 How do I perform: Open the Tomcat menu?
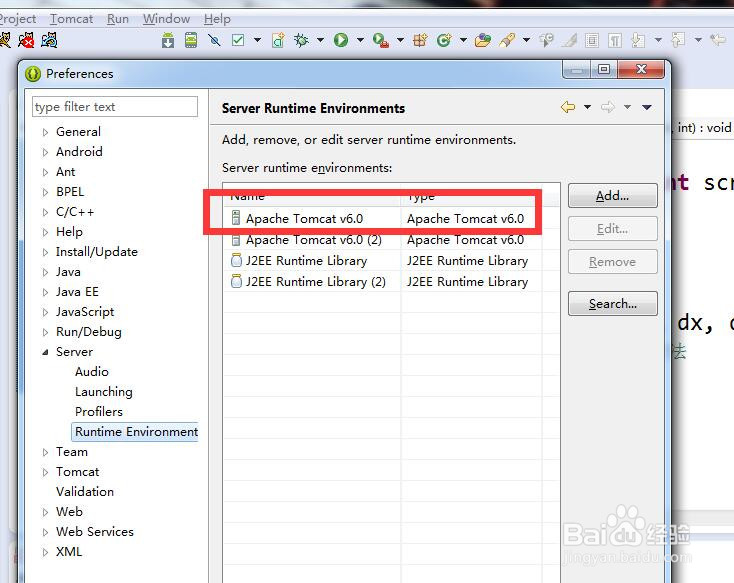[72, 19]
